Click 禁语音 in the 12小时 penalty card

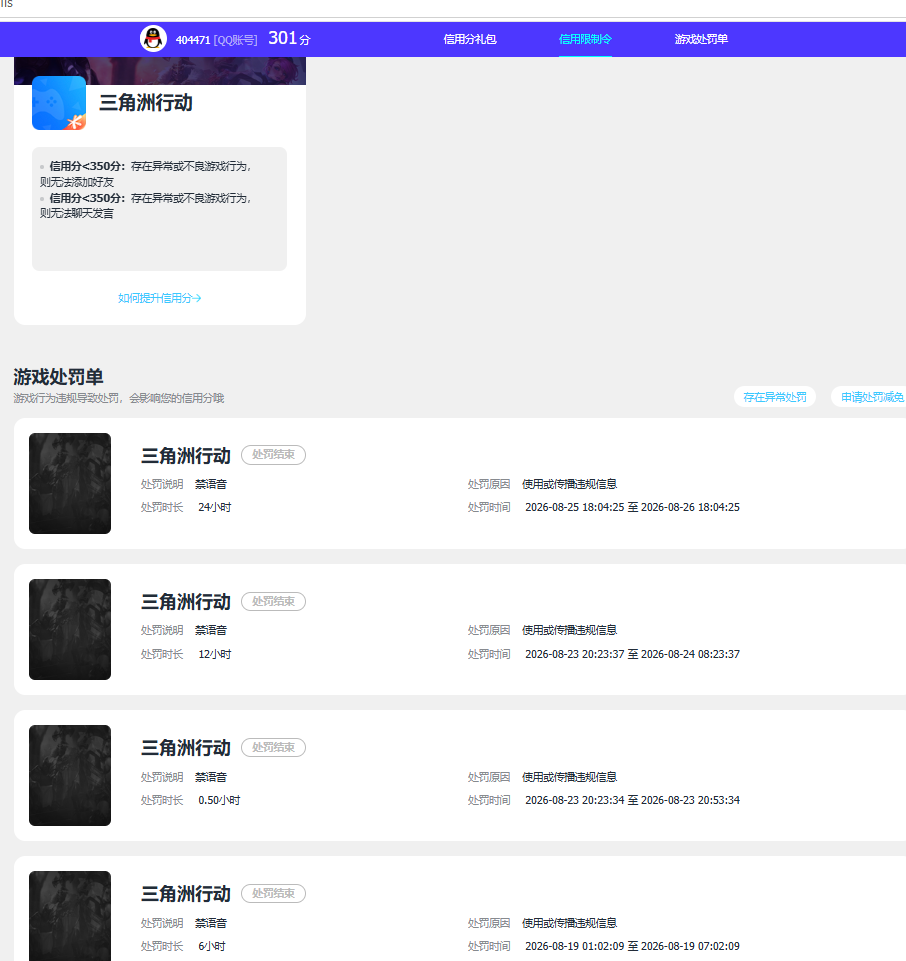point(211,630)
